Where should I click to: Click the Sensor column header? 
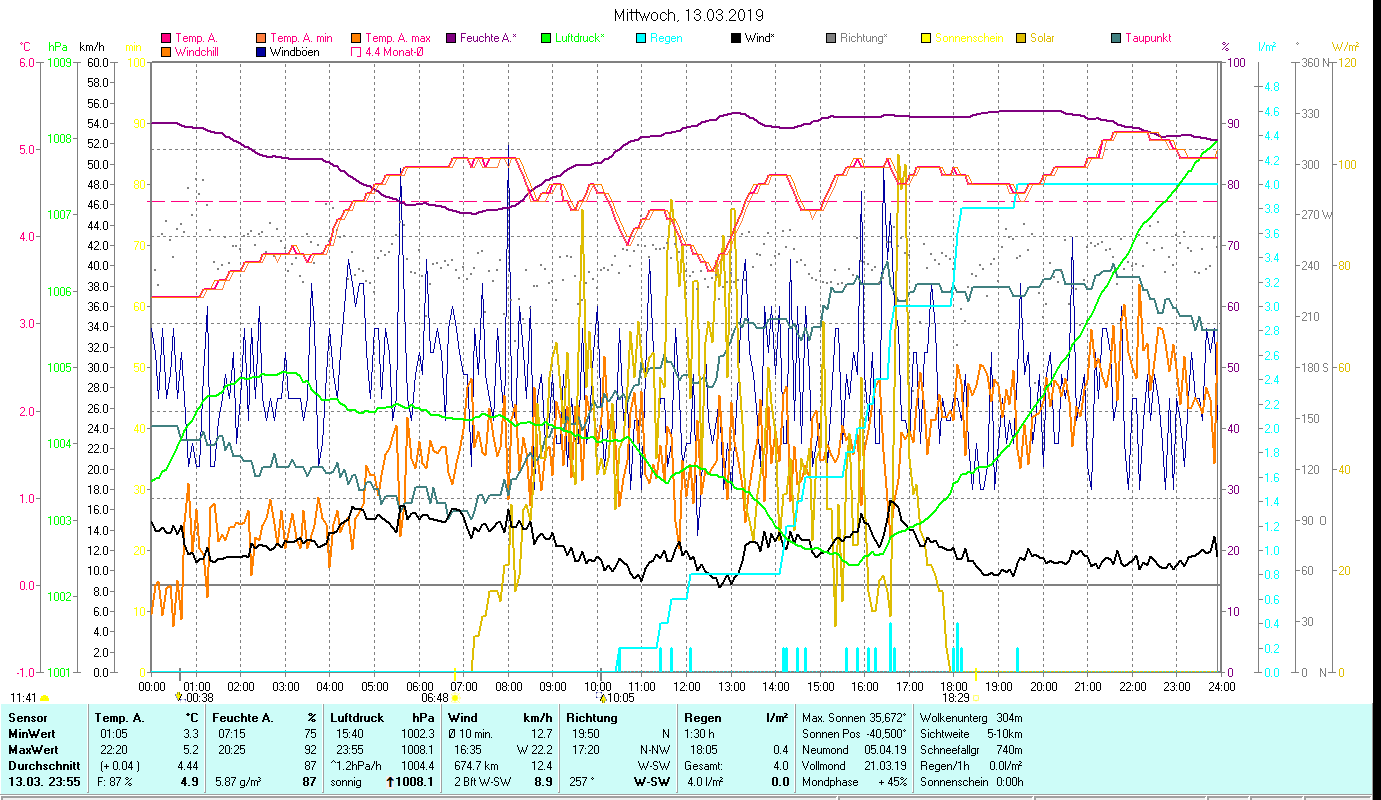[x=27, y=718]
